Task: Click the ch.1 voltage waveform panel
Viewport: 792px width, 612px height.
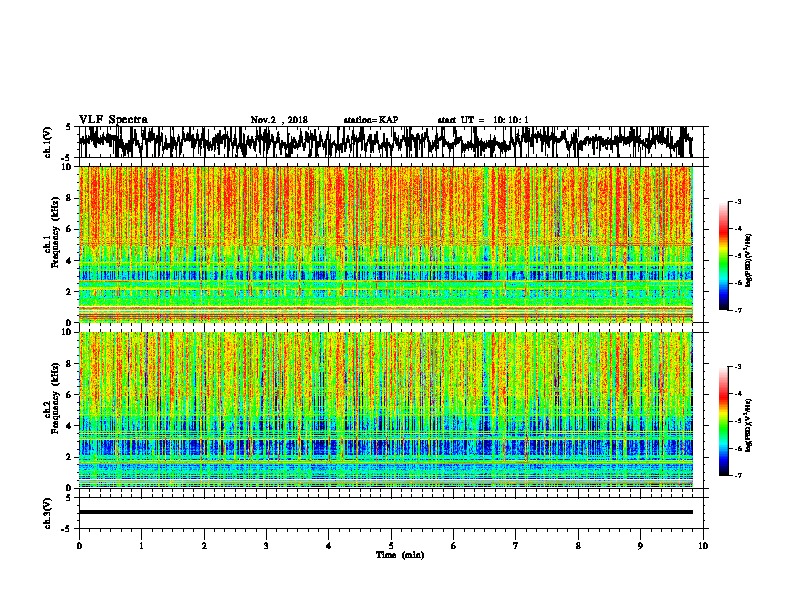Action: click(x=391, y=142)
